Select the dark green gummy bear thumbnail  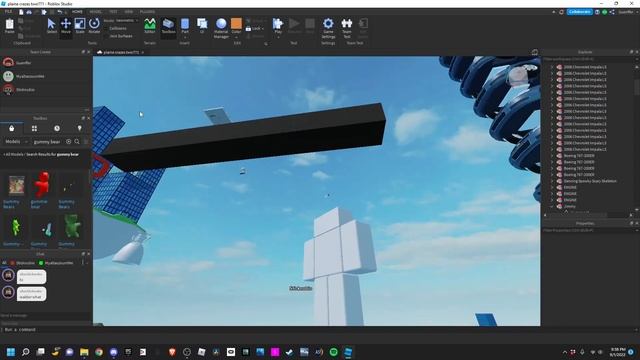(x=72, y=226)
